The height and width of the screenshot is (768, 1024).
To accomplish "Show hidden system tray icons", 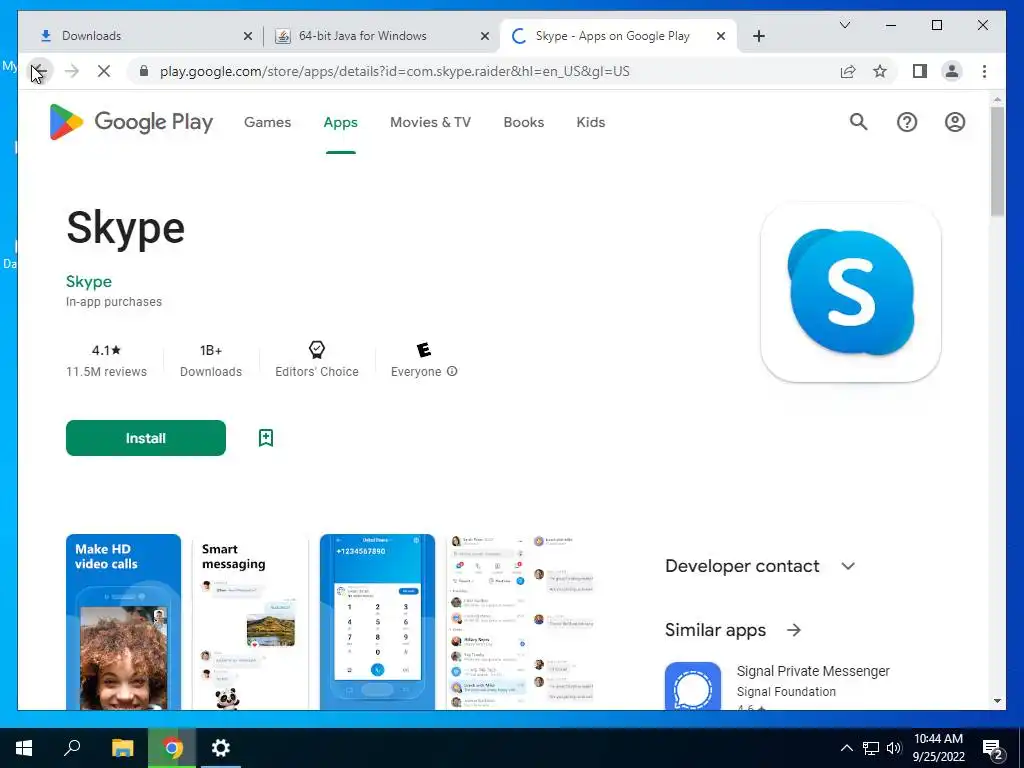I will pyautogui.click(x=846, y=748).
